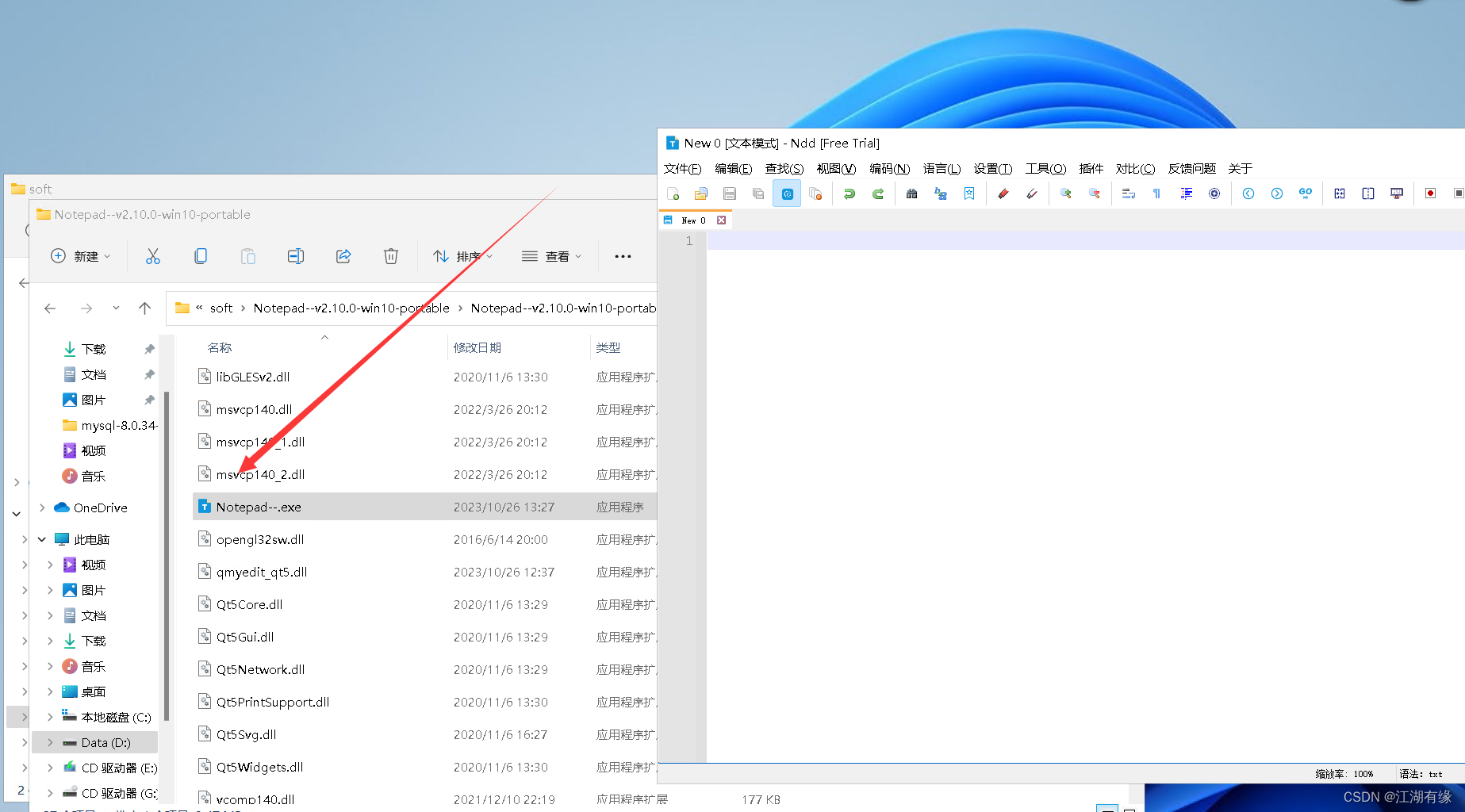Open the 新建 dropdown in Explorer
Screen dimensions: 1465x812
[81, 256]
